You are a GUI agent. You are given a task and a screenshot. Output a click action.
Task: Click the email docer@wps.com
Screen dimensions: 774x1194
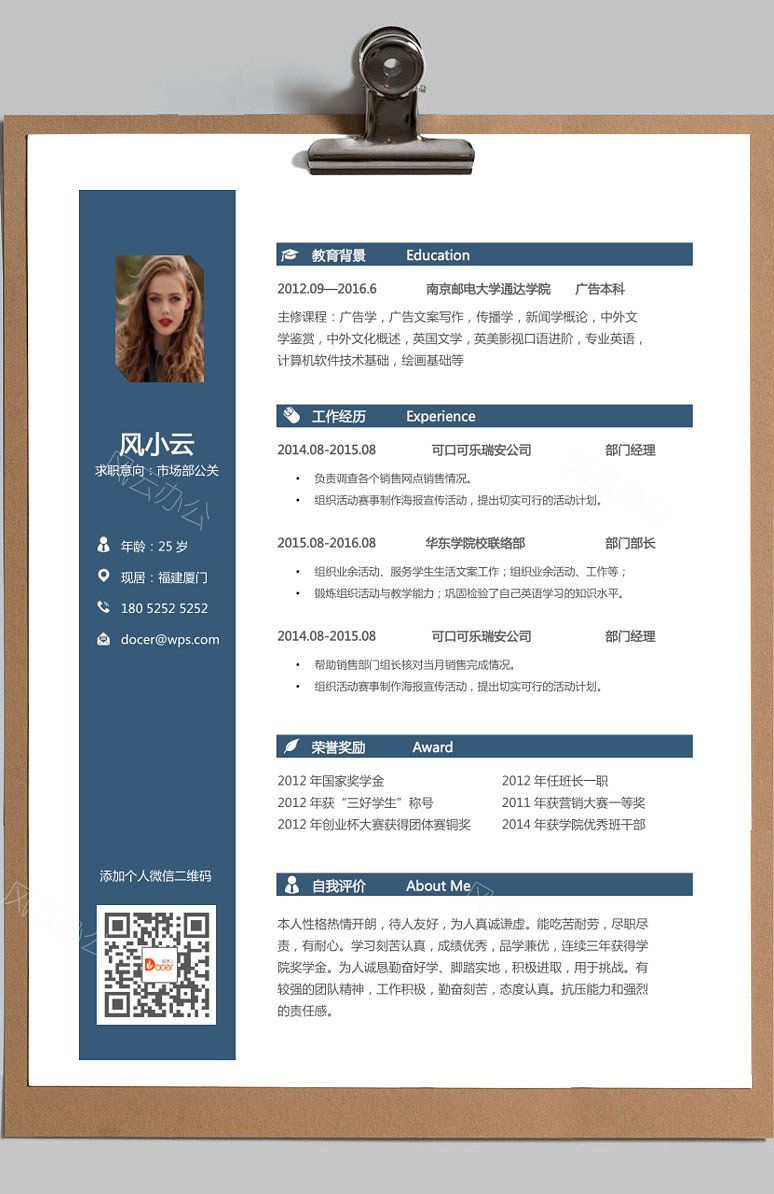tap(170, 640)
